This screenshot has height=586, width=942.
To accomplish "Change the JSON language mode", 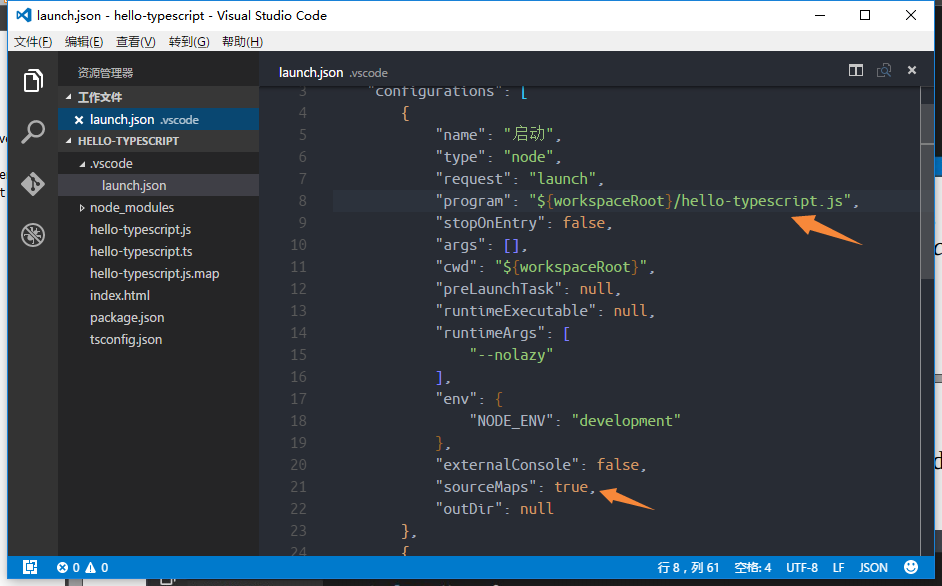I will pos(873,567).
